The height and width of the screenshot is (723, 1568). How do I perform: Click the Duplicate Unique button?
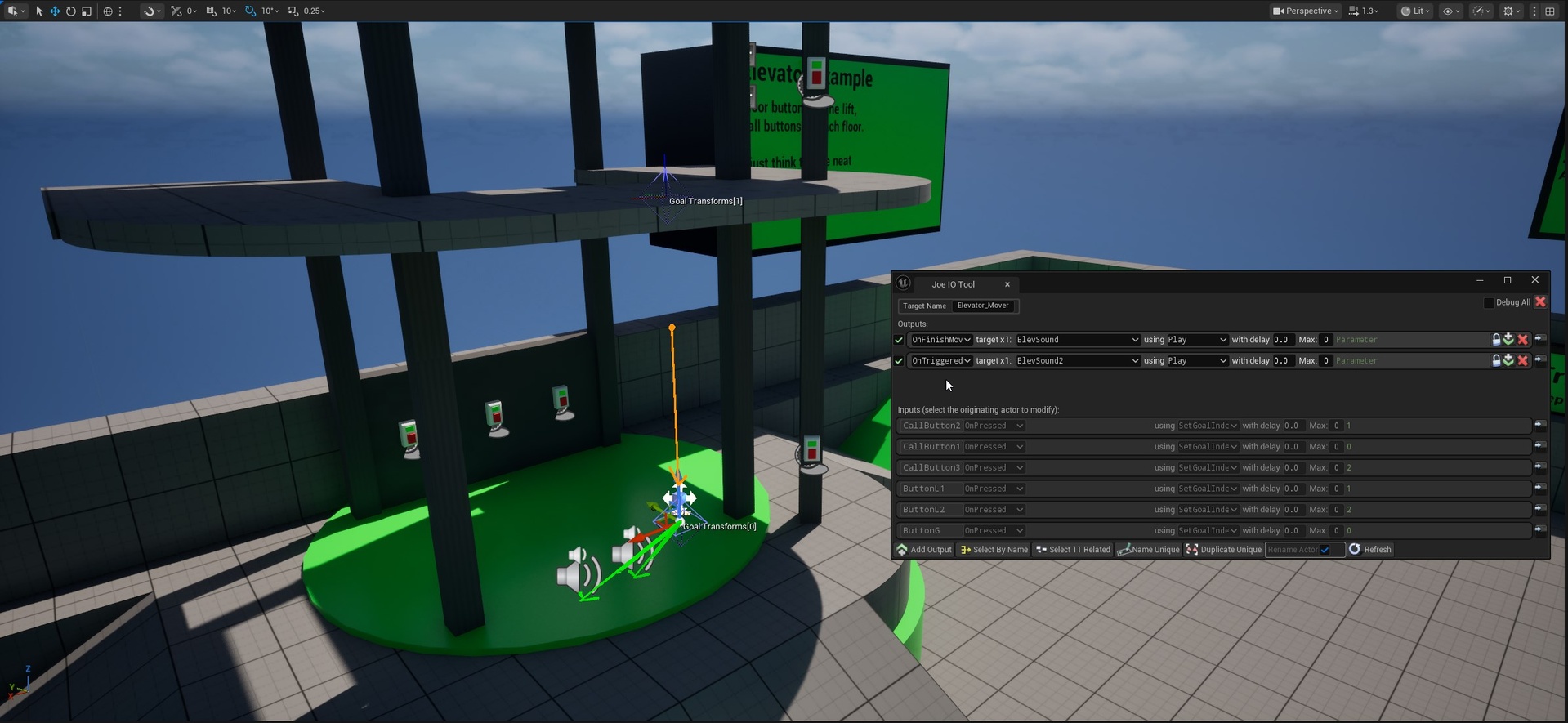coord(1224,550)
